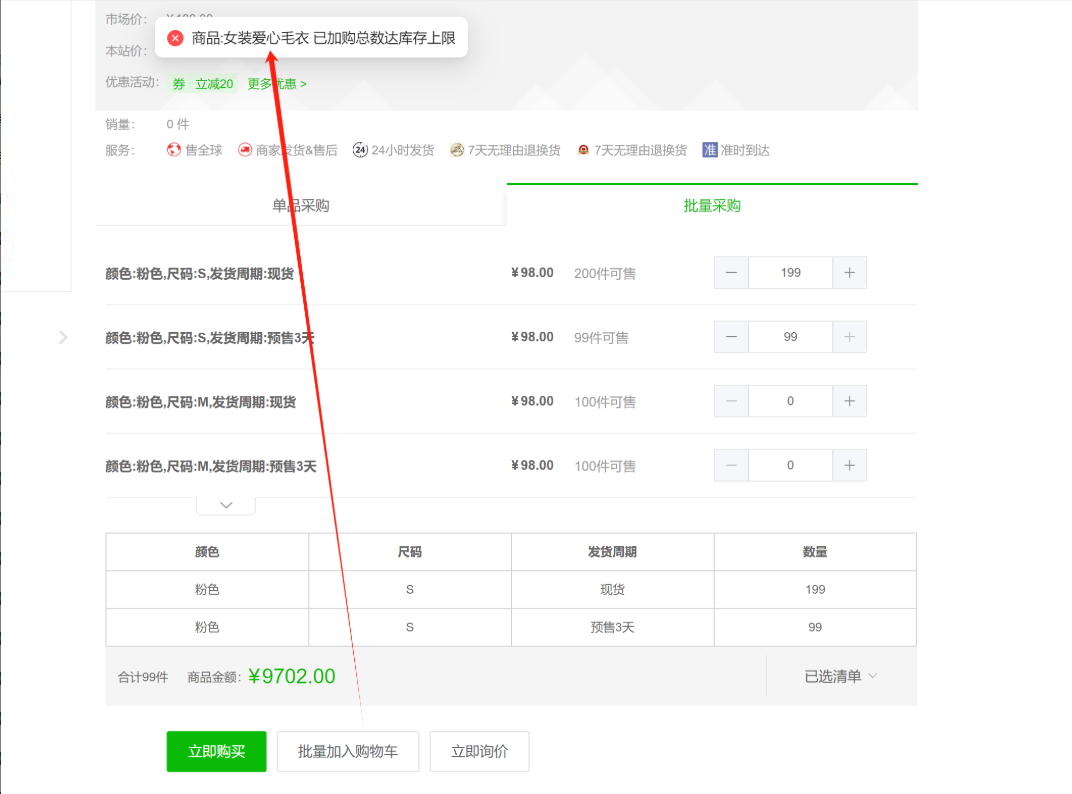Click right arrow chevron beside product images

point(63,337)
